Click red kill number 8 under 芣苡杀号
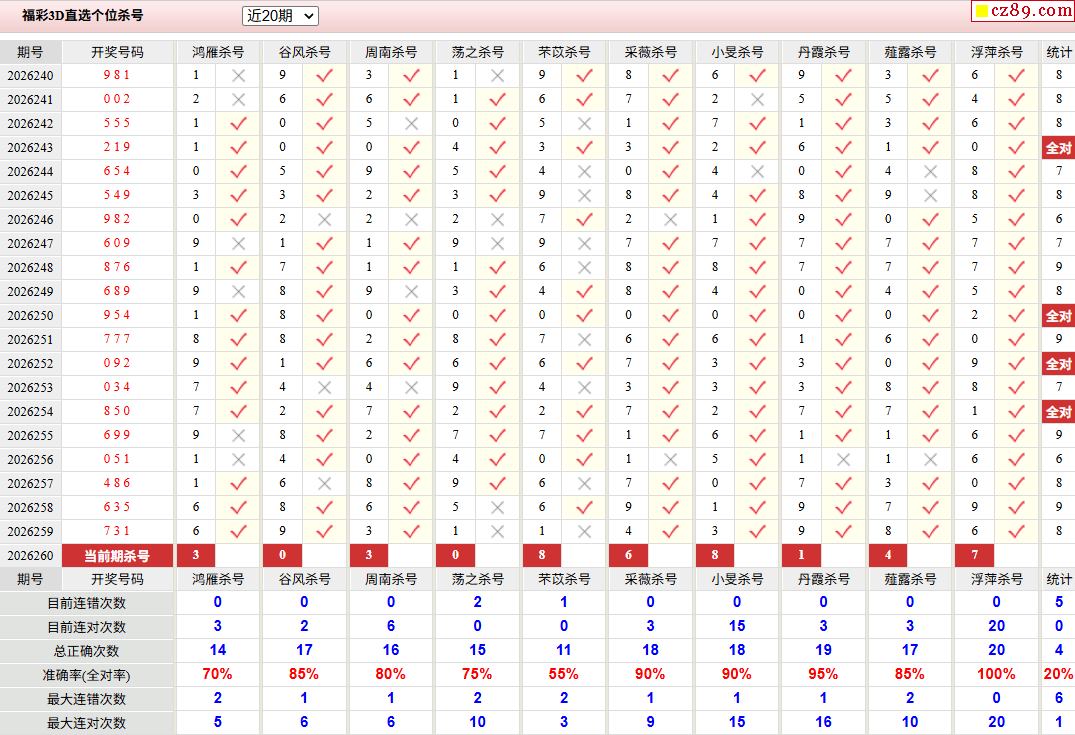 (542, 555)
